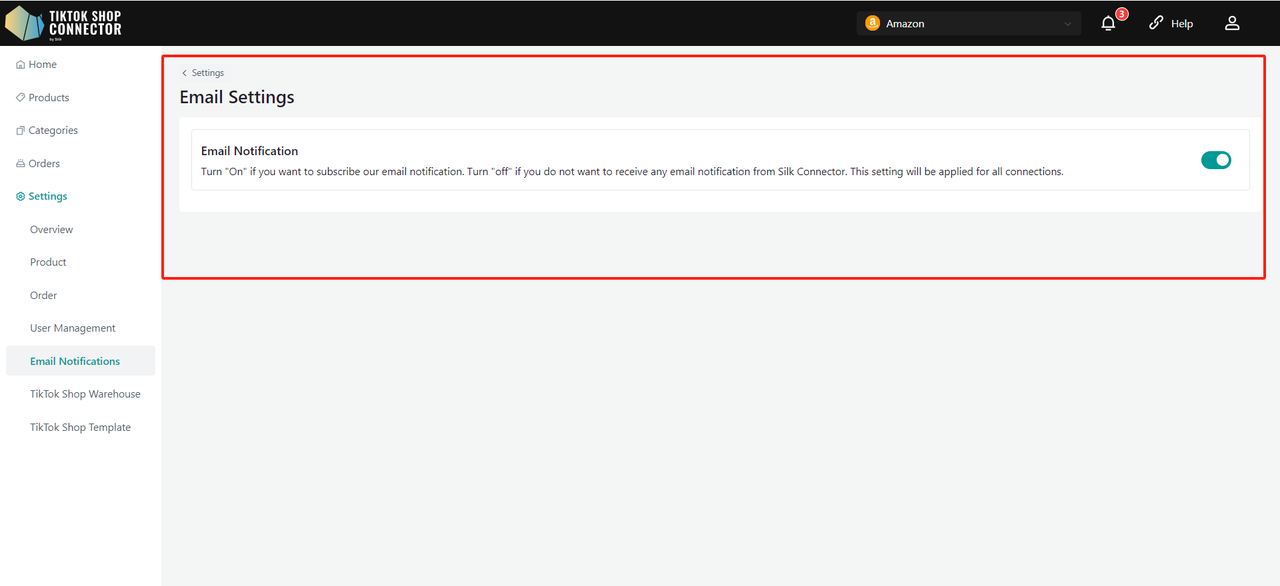Click the back chevron beside Settings

coord(184,73)
